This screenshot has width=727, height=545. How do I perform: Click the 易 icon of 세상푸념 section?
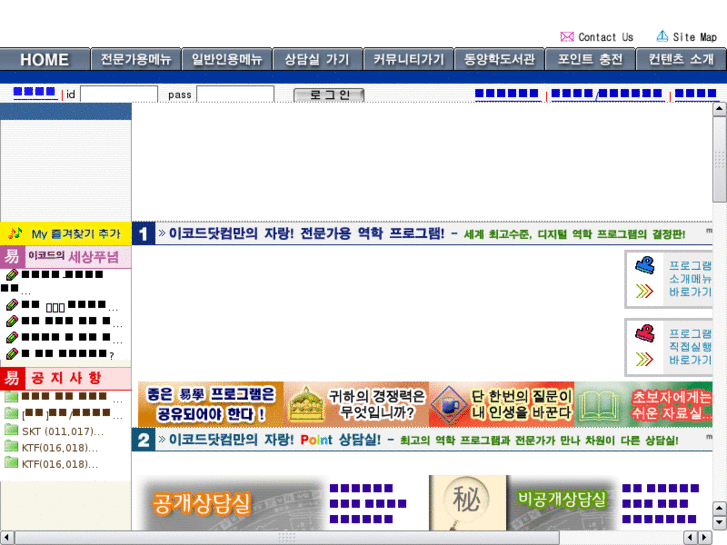tap(12, 256)
